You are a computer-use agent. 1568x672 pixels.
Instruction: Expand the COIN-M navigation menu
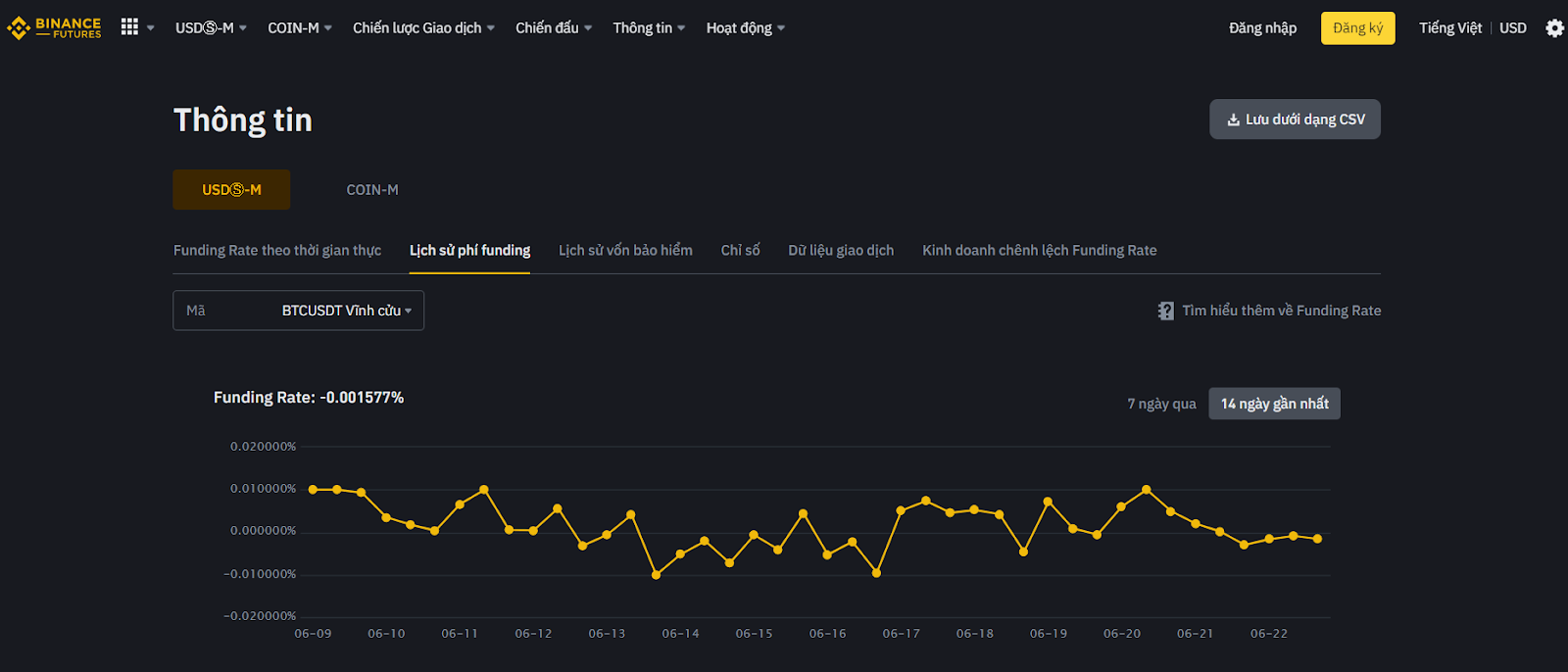coord(300,27)
